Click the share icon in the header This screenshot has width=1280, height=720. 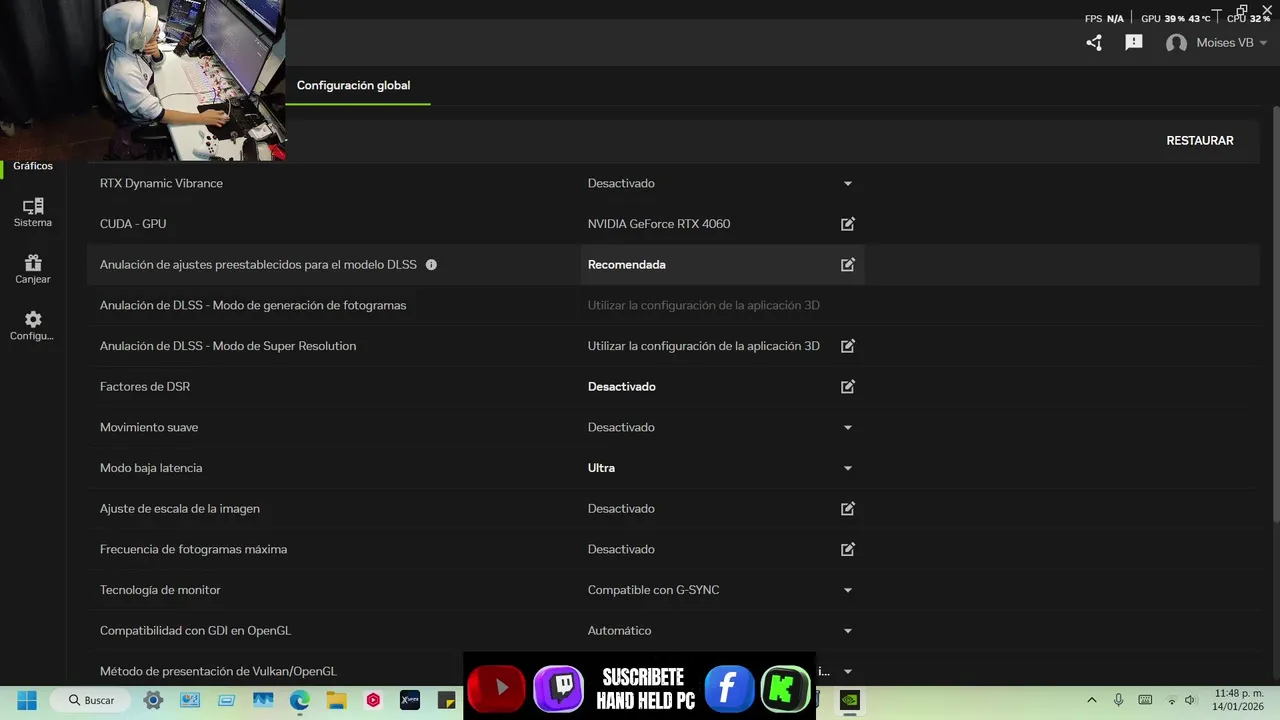[1094, 43]
